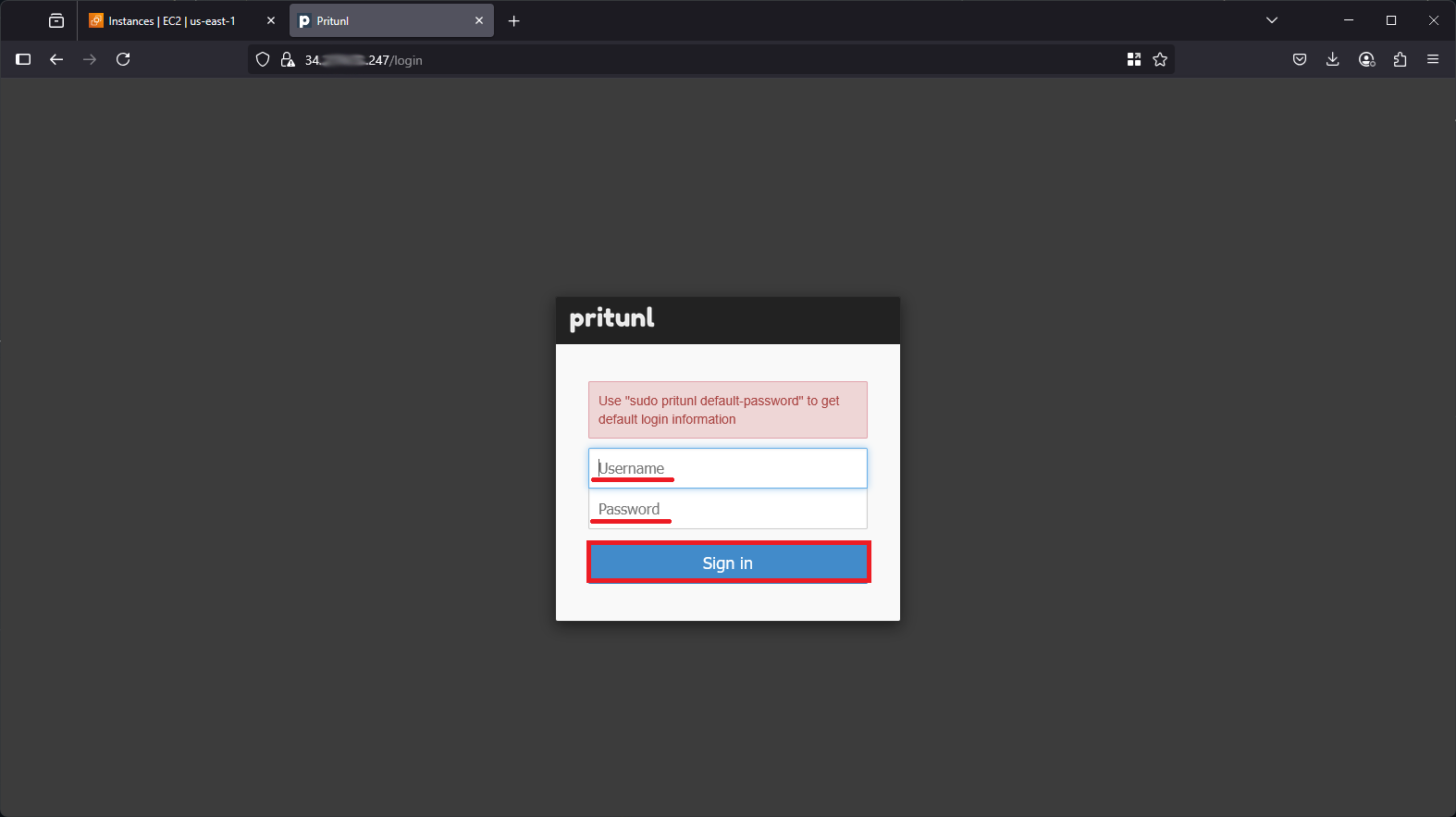The image size is (1456, 817).
Task: Select the Pritunl browser tab
Action: [x=391, y=20]
